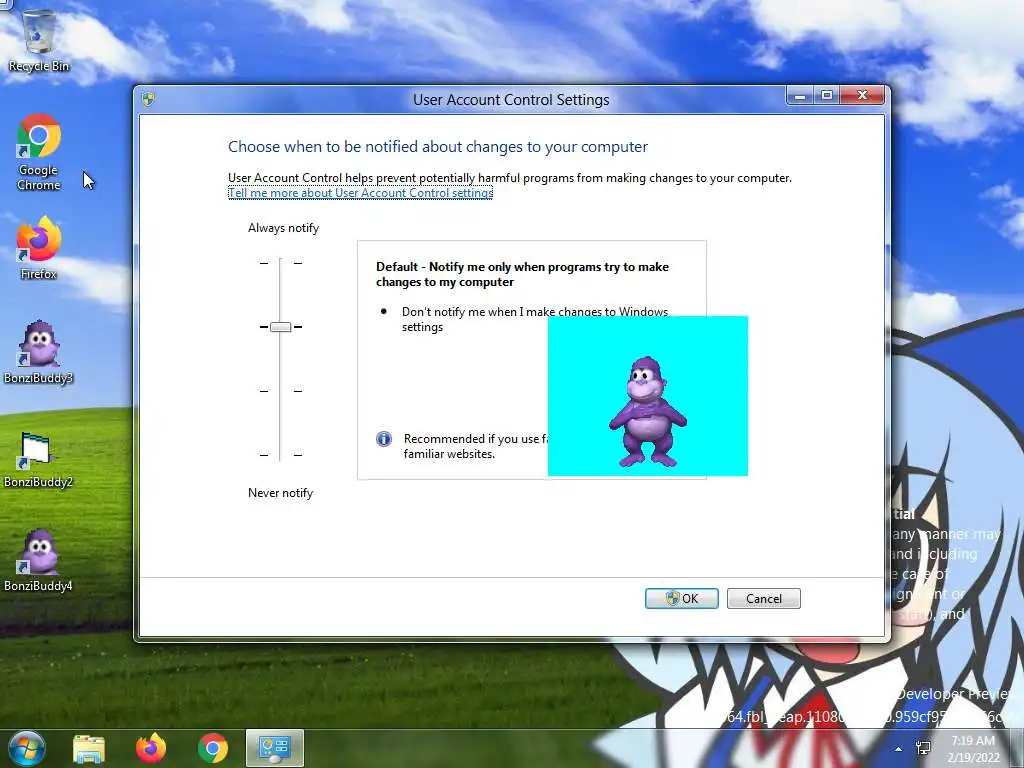This screenshot has width=1024, height=768.
Task: Click the 'User Account Control Settings' title text
Action: click(x=511, y=100)
